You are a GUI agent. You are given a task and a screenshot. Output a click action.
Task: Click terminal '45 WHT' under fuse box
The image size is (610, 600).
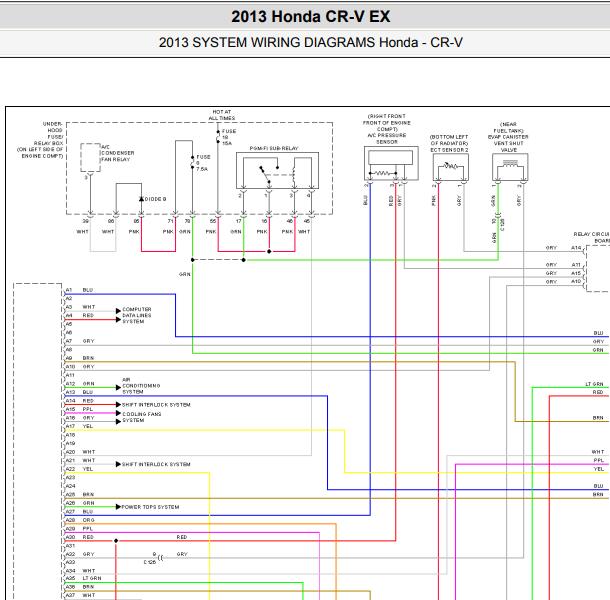(304, 226)
